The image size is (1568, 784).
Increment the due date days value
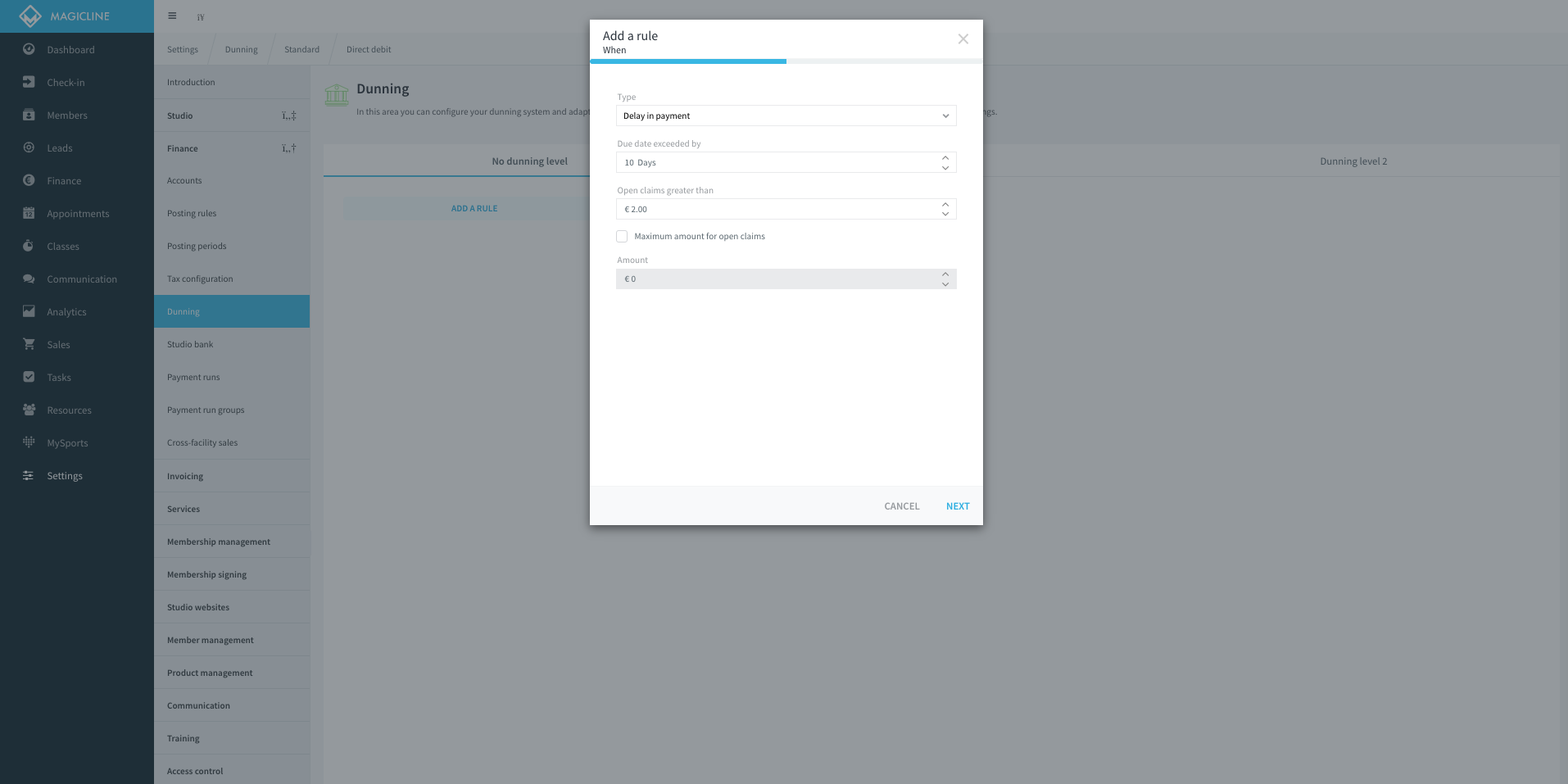pyautogui.click(x=945, y=158)
